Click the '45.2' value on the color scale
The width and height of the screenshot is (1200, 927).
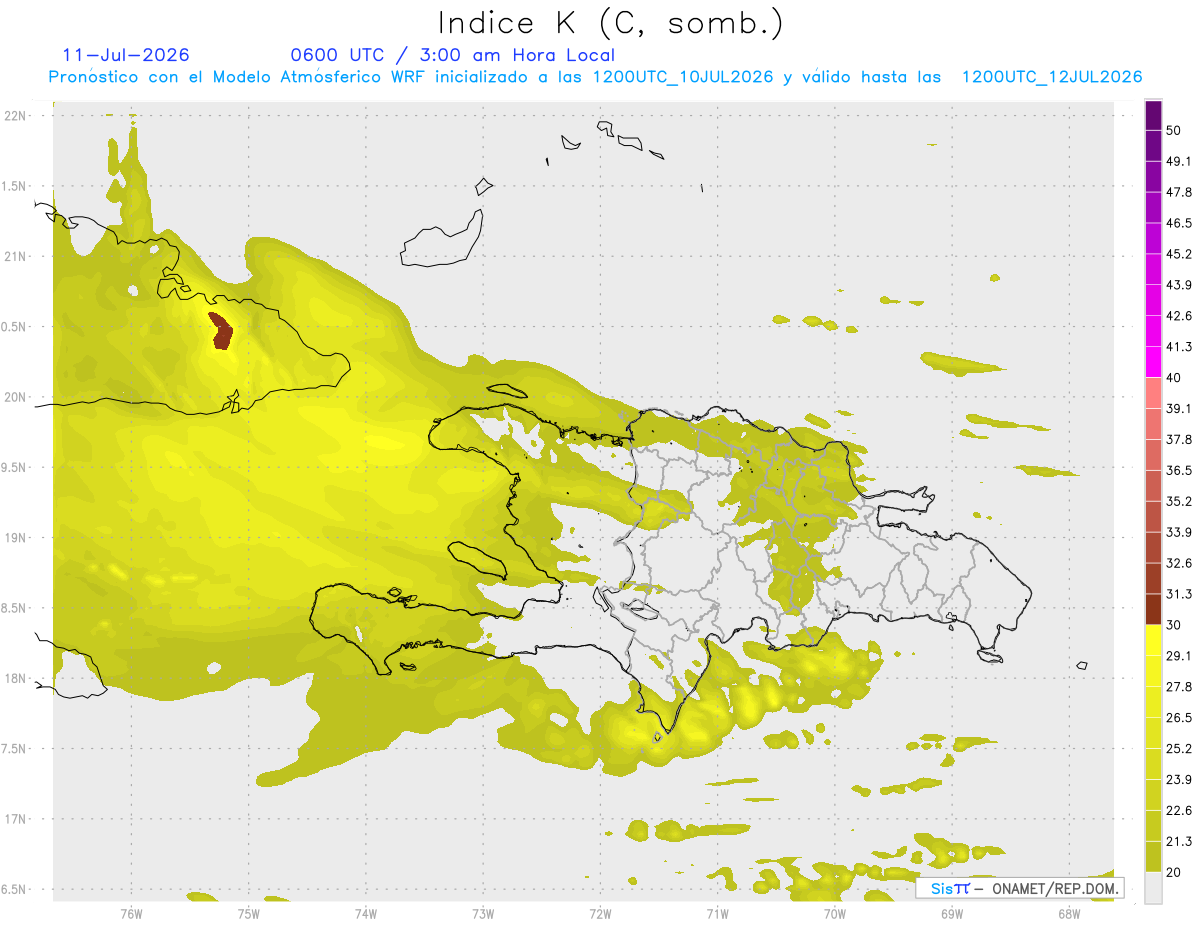coord(1179,254)
